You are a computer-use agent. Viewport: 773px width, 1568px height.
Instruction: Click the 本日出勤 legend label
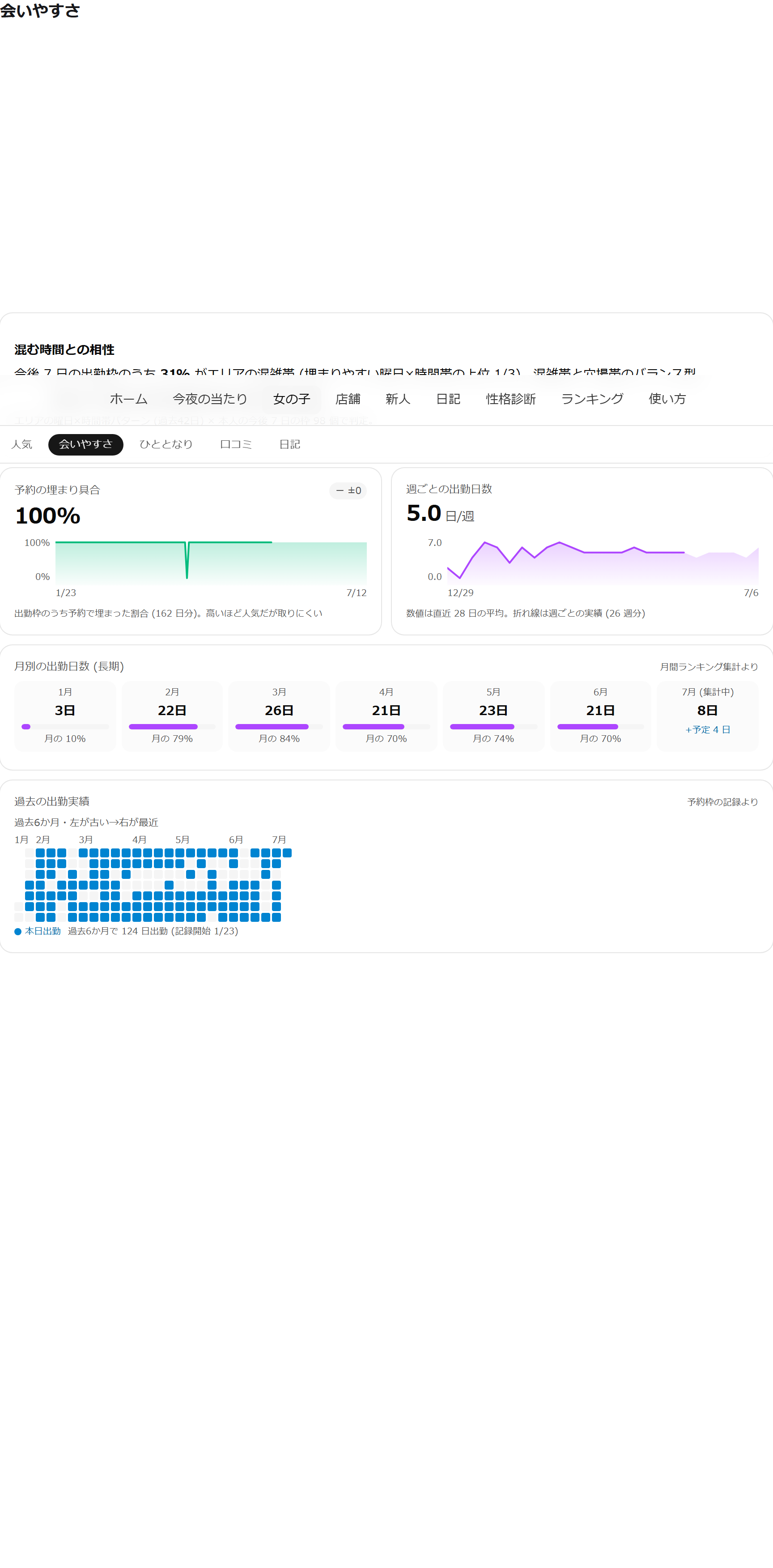[x=42, y=931]
